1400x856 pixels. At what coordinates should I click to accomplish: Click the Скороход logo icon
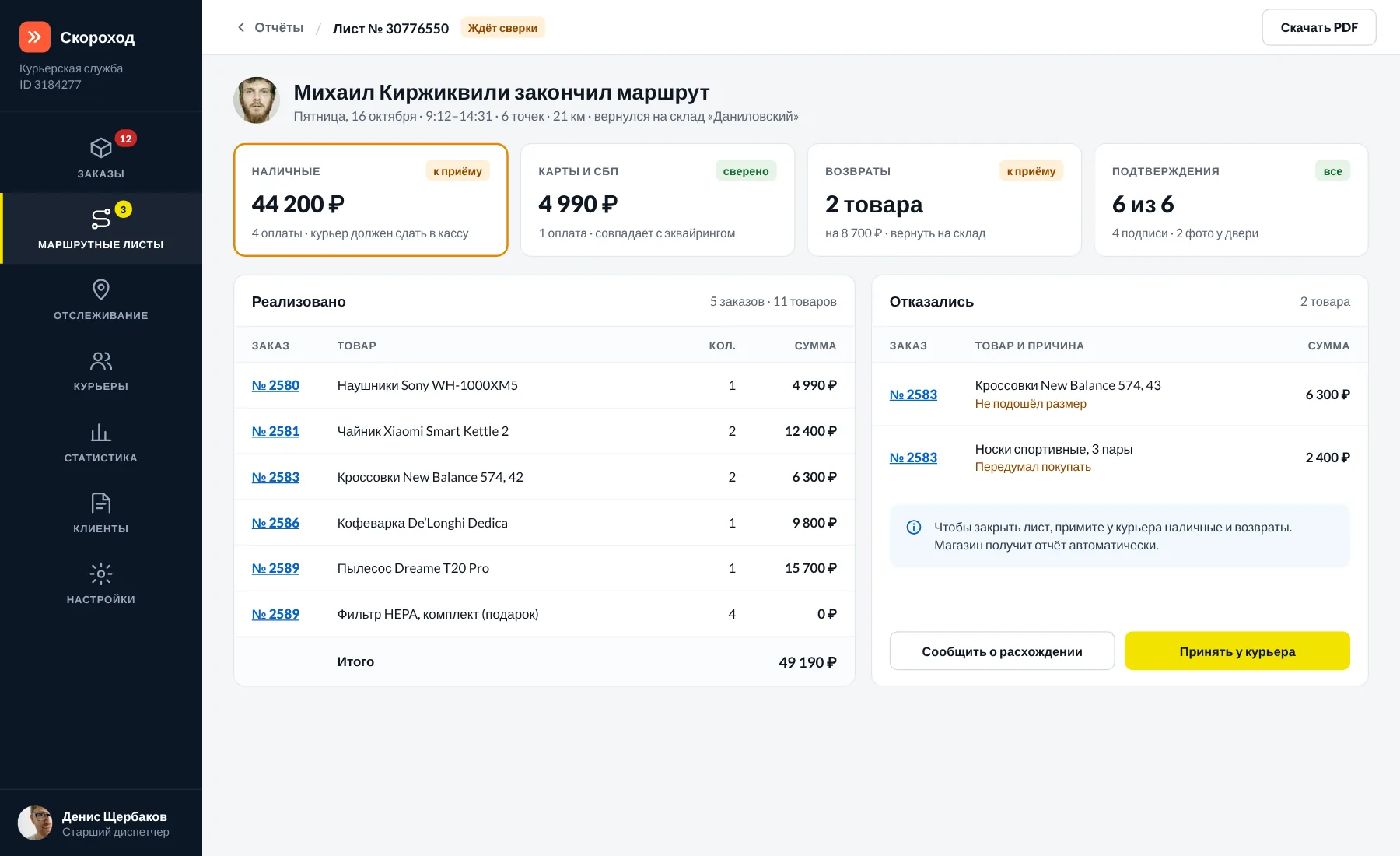[x=35, y=37]
